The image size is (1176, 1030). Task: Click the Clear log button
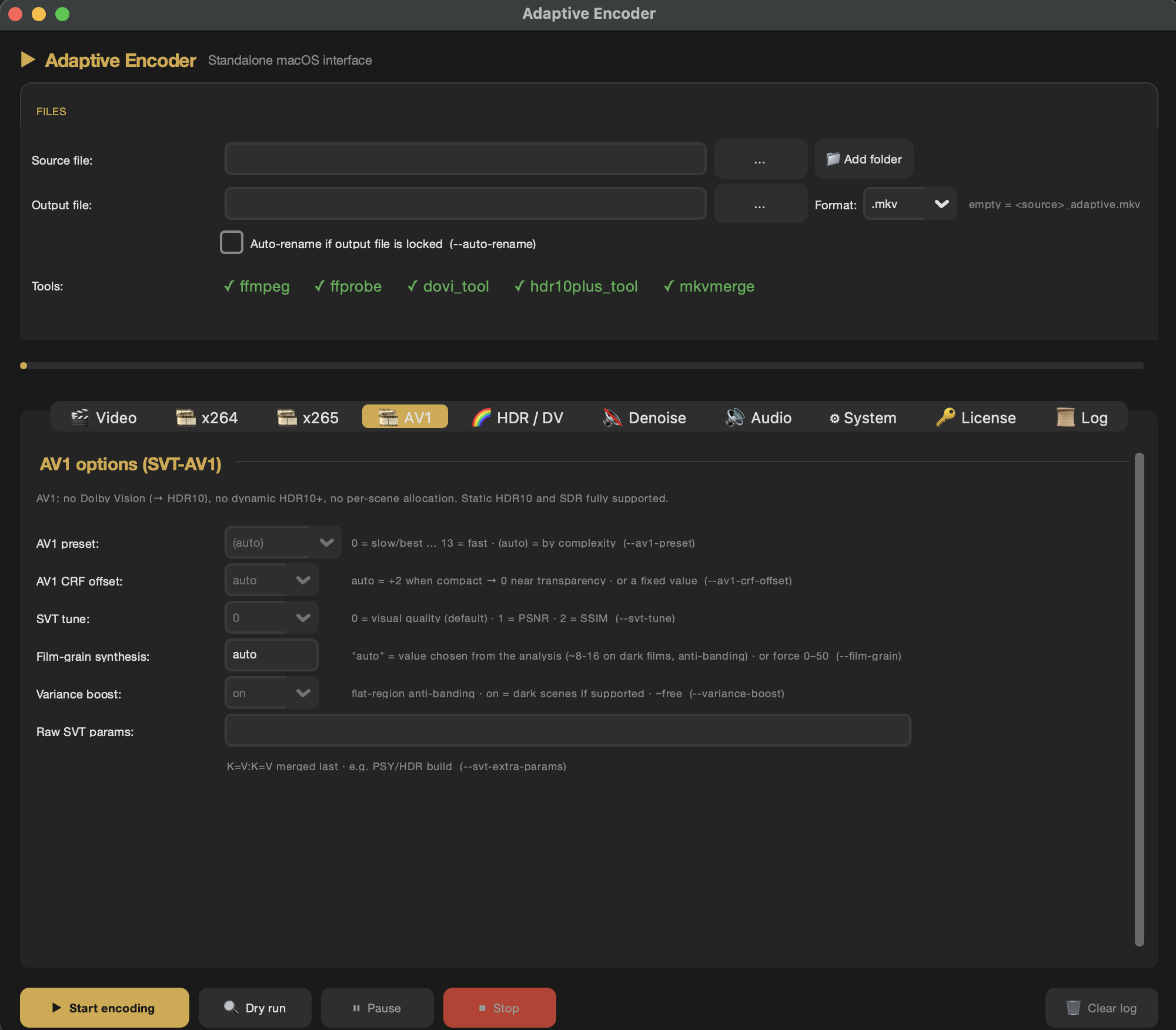1101,1008
